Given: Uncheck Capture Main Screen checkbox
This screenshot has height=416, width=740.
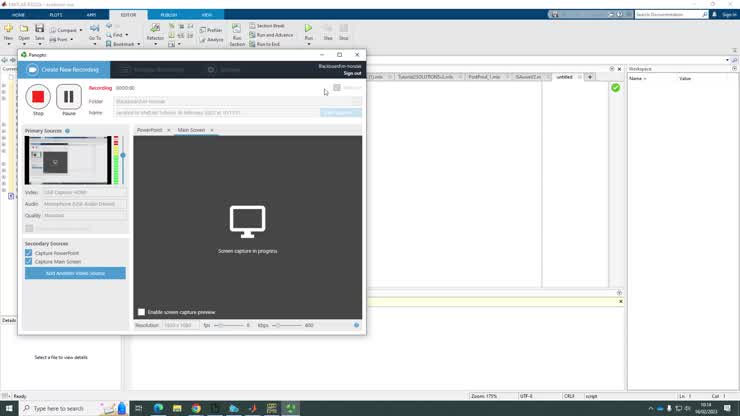Looking at the screenshot, I should (29, 261).
